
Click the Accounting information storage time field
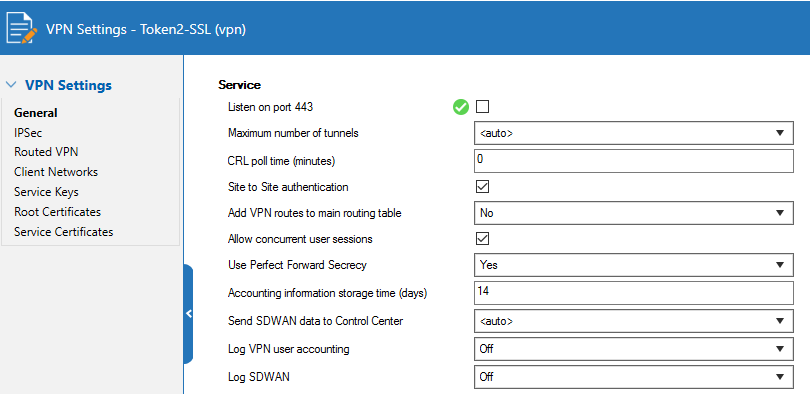tap(634, 293)
